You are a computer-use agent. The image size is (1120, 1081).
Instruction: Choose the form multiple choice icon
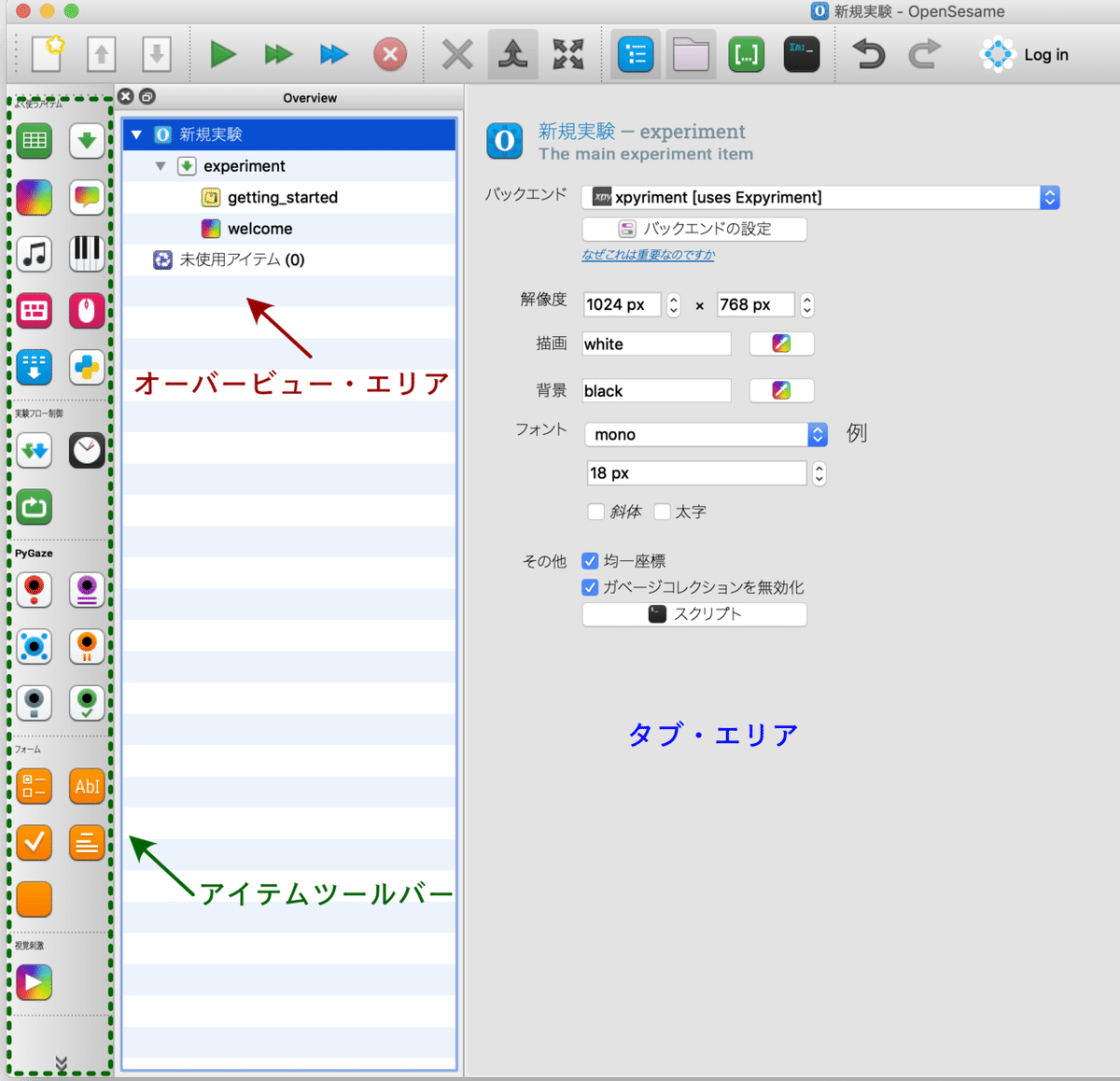coord(35,786)
